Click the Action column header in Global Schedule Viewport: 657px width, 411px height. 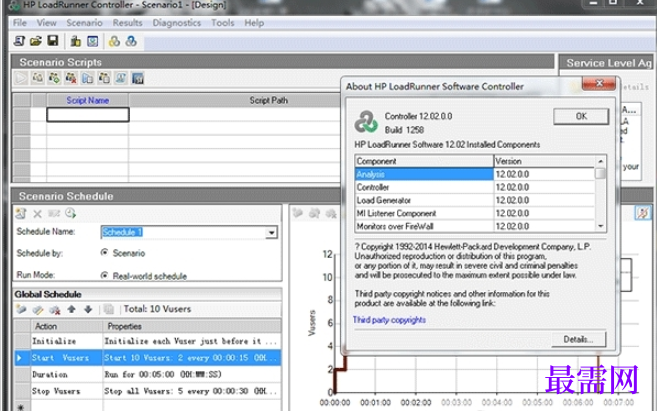click(67, 326)
